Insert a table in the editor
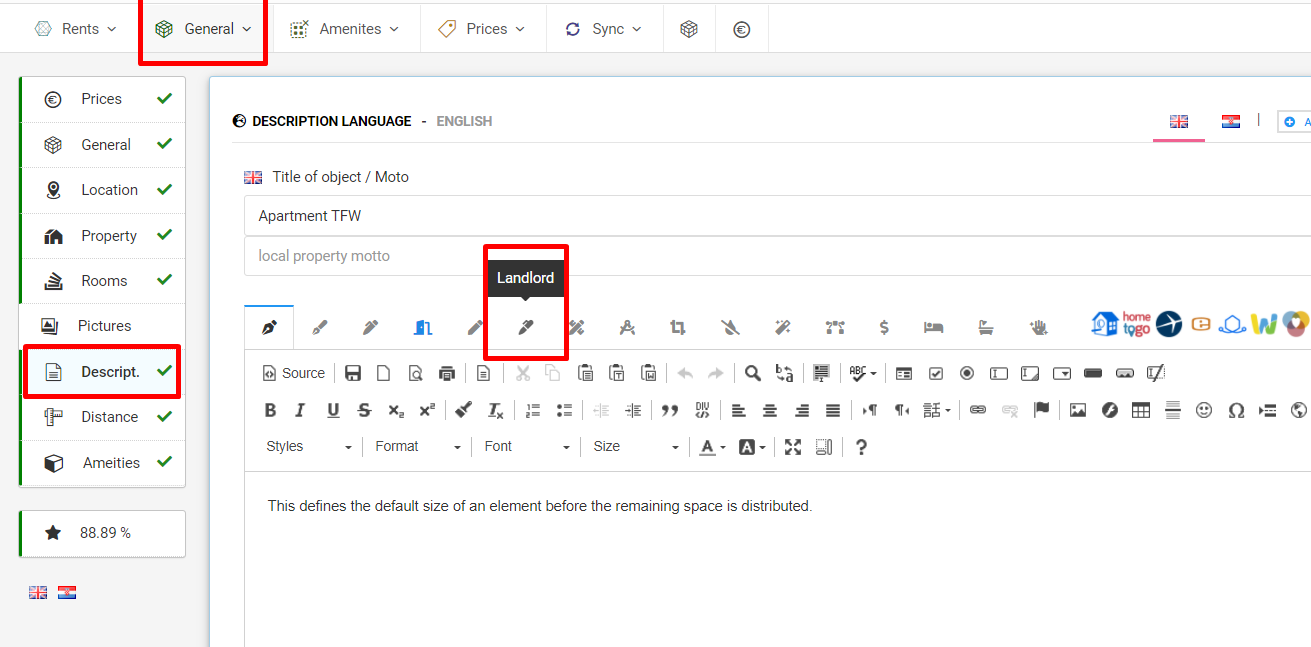 click(x=1140, y=410)
